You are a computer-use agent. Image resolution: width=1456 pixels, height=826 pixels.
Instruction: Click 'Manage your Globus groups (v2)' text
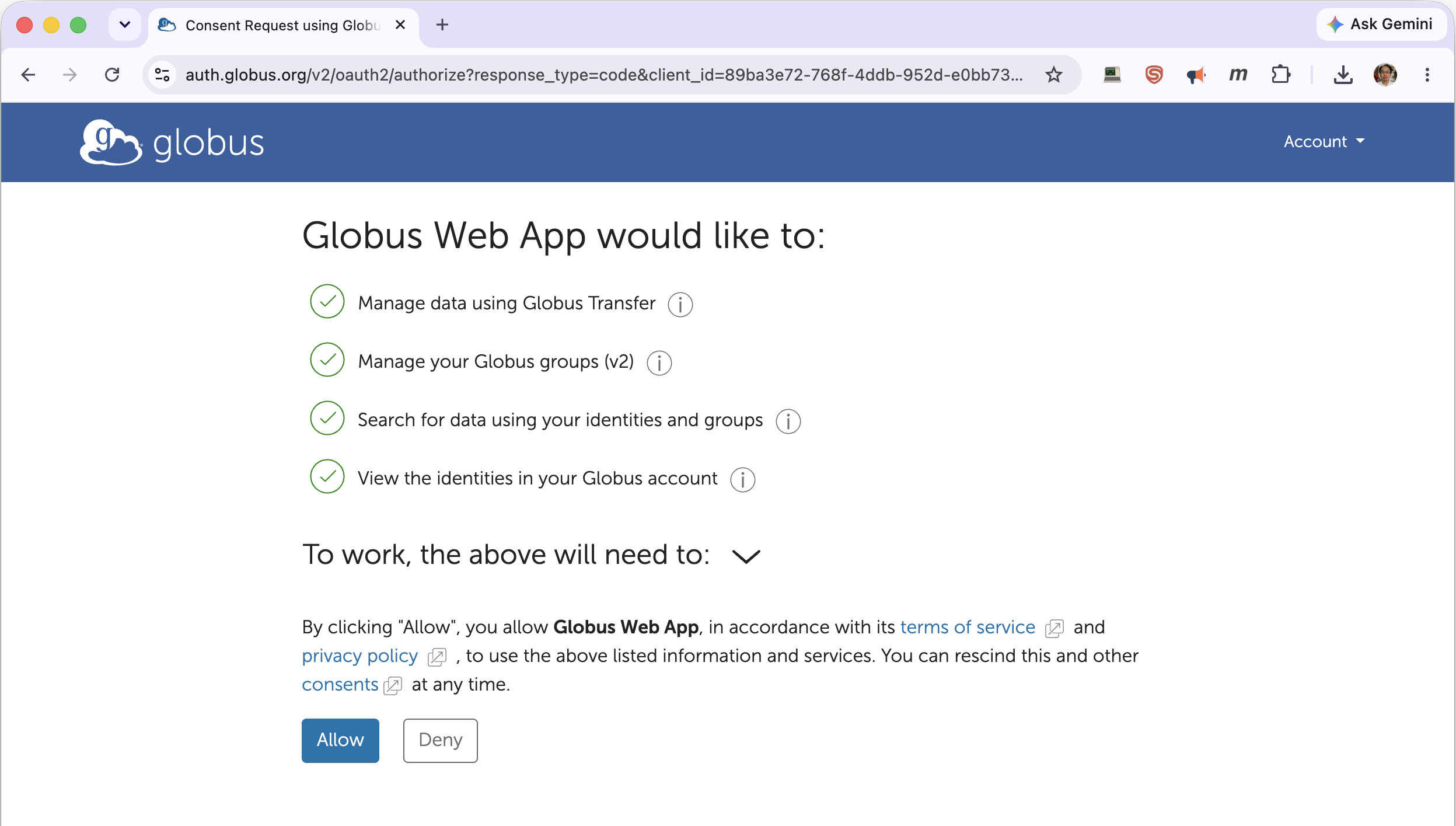496,361
